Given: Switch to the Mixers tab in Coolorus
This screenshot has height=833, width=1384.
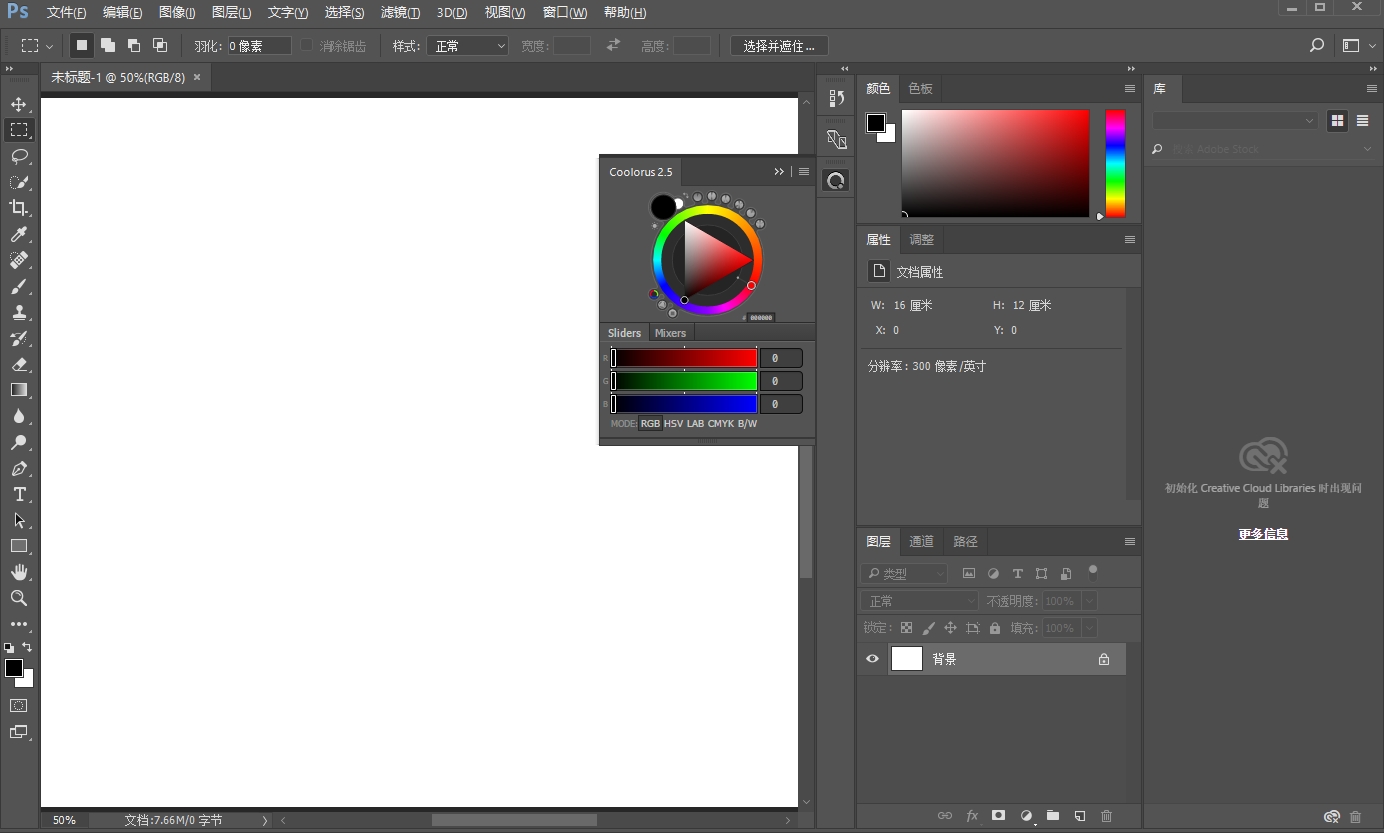Looking at the screenshot, I should 670,332.
